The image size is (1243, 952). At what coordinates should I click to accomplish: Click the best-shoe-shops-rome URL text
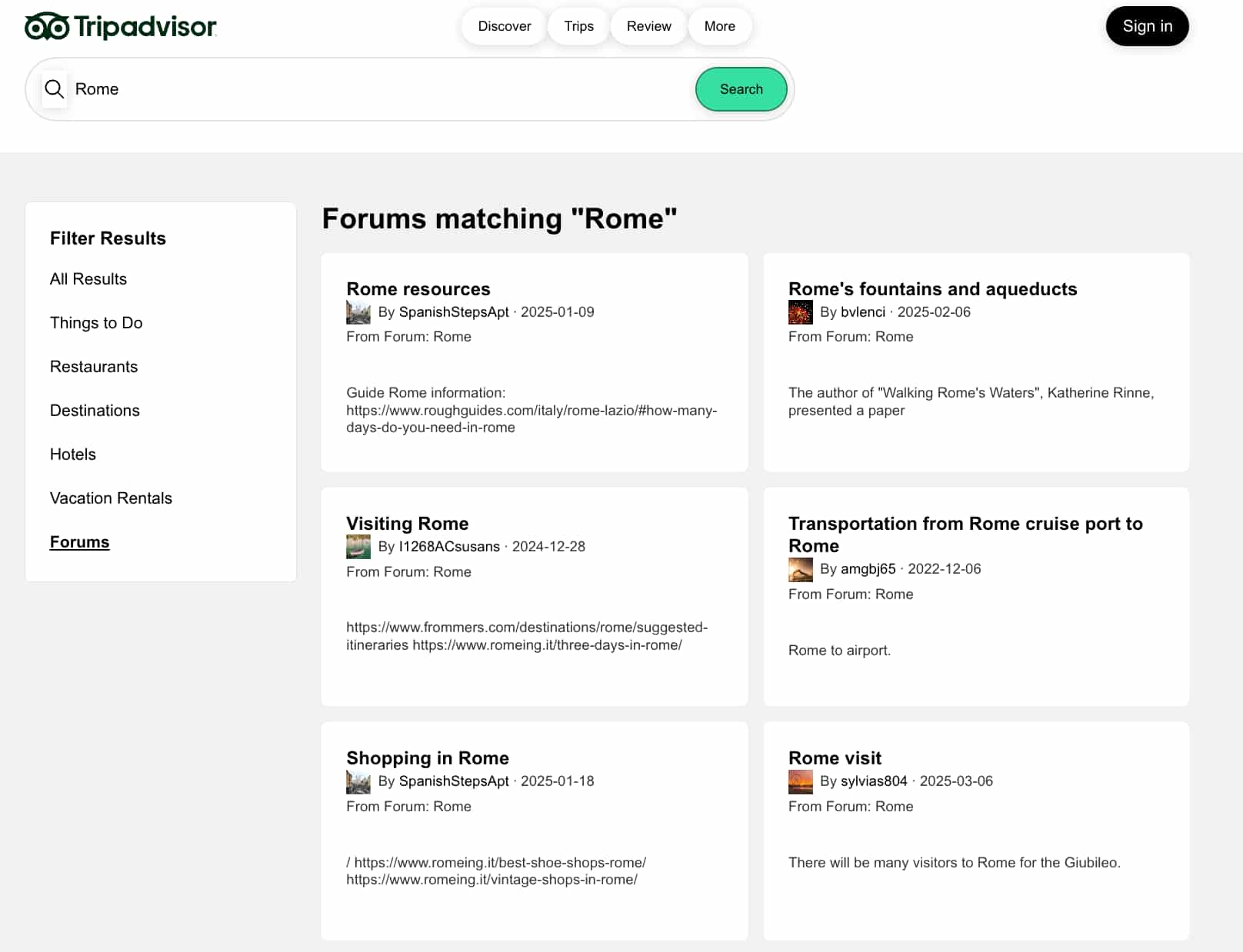pyautogui.click(x=500, y=863)
